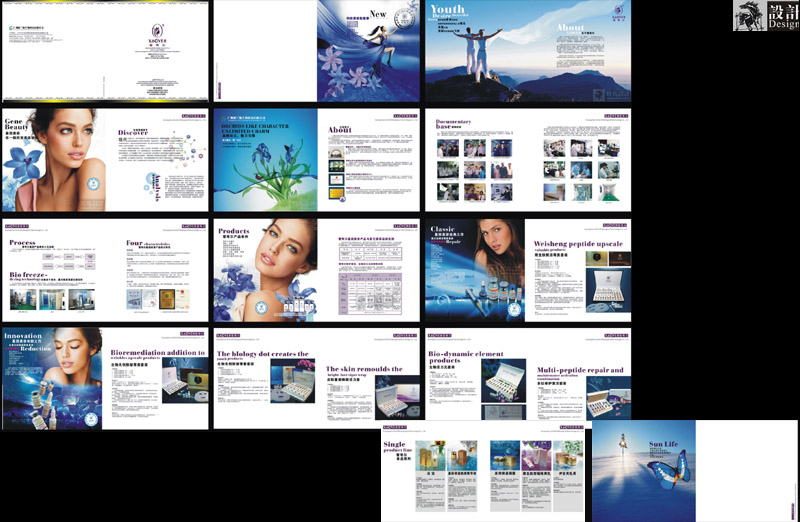Click the 'Discover' heading
This screenshot has width=800, height=522.
(133, 133)
